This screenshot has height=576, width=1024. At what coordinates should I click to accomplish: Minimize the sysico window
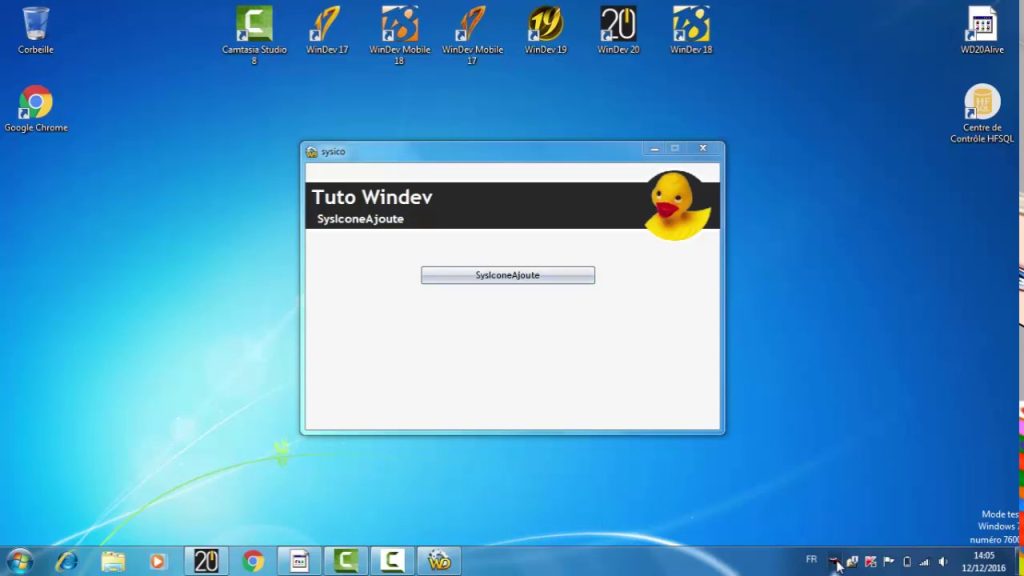tap(654, 149)
